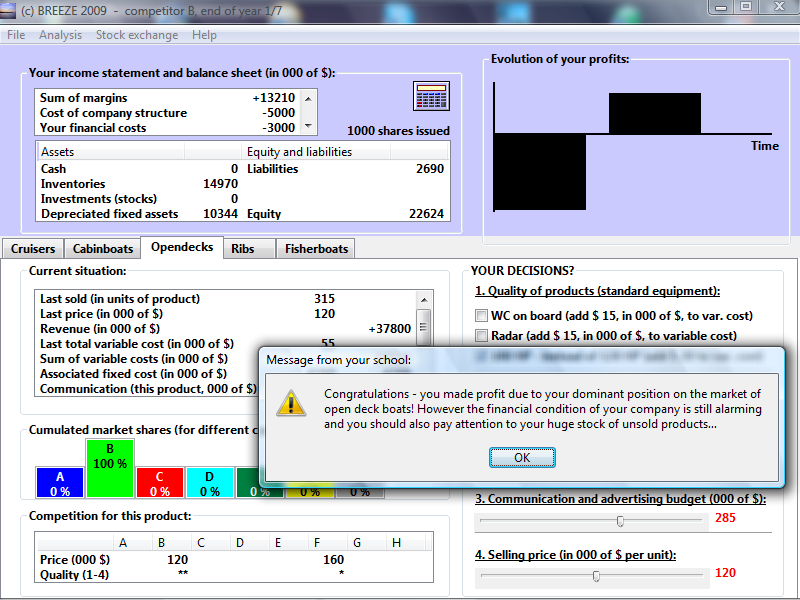Click competitor A blue market share box
The height and width of the screenshot is (600, 800).
(x=59, y=483)
